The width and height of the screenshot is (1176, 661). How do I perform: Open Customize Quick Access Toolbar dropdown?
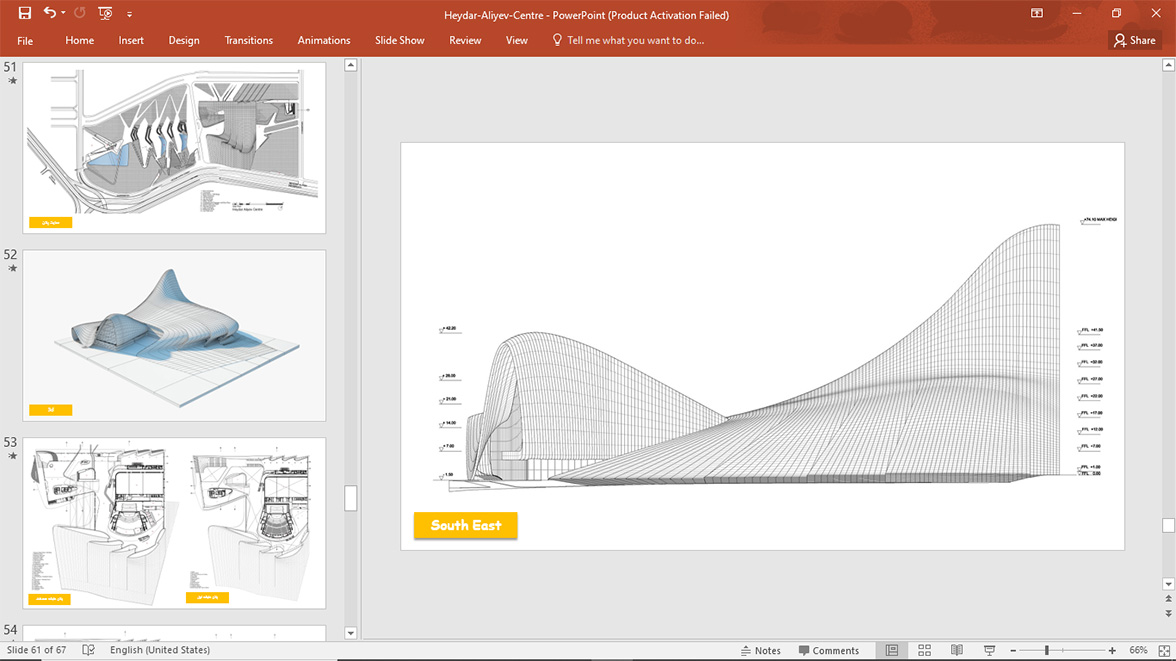click(129, 14)
